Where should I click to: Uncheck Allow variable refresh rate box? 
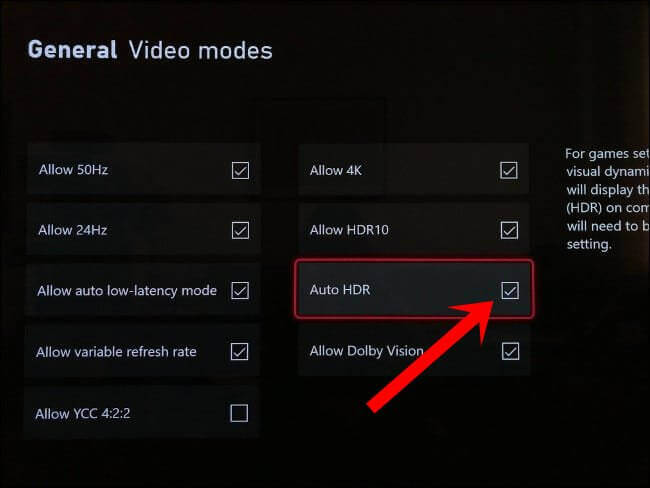[x=240, y=352]
